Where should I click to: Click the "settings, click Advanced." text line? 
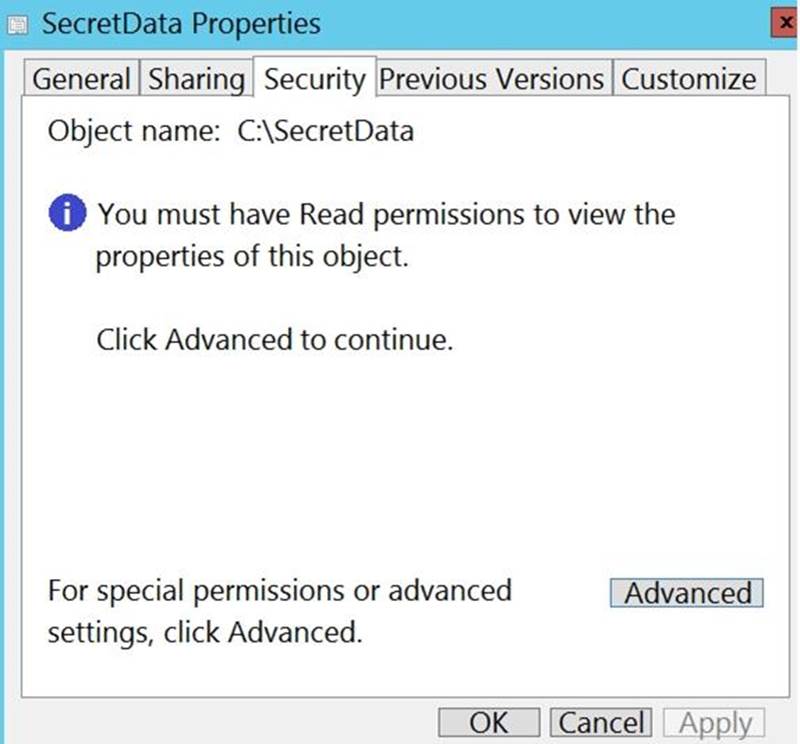click(204, 632)
